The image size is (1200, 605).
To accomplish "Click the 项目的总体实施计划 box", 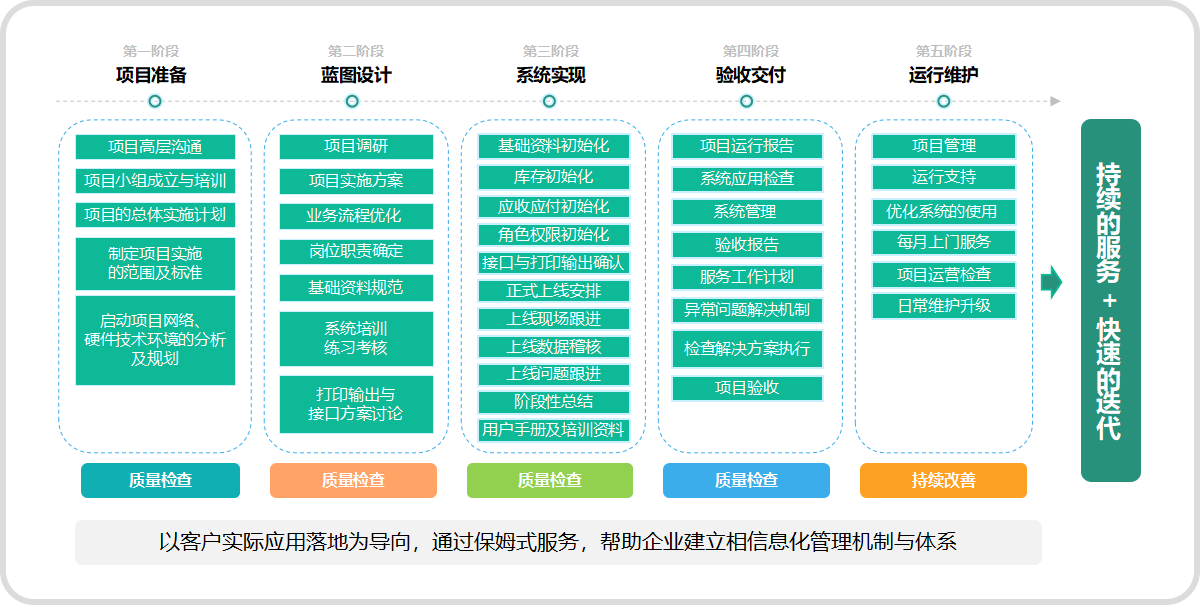I will pyautogui.click(x=155, y=214).
